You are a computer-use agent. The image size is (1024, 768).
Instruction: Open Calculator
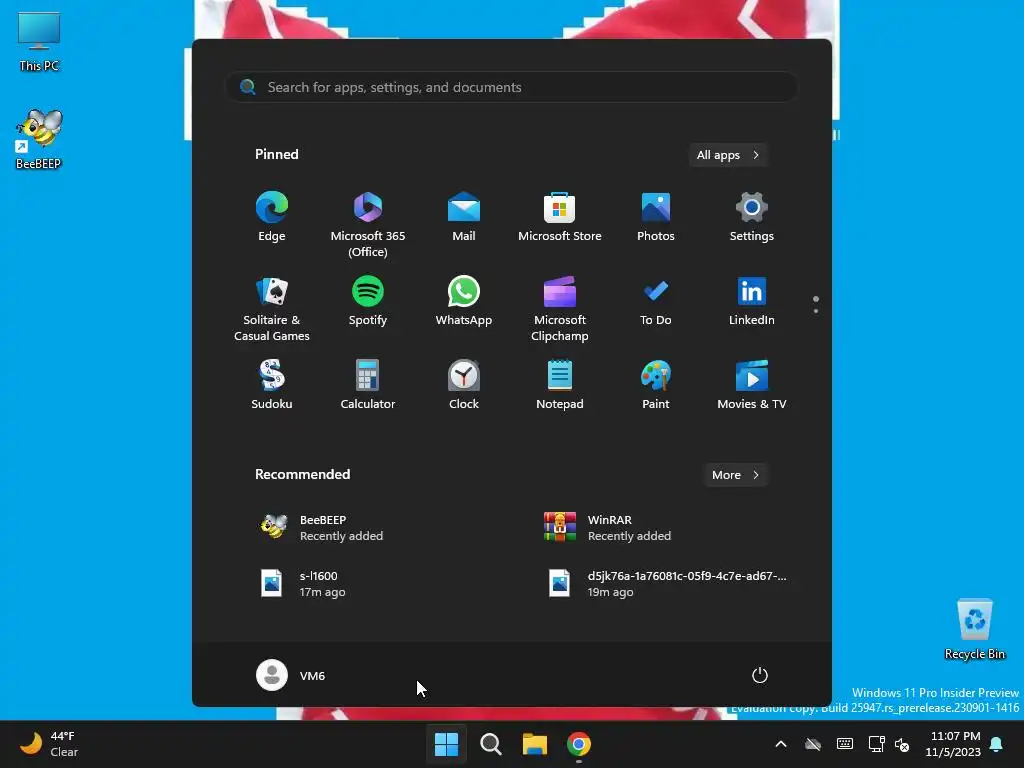coord(368,385)
